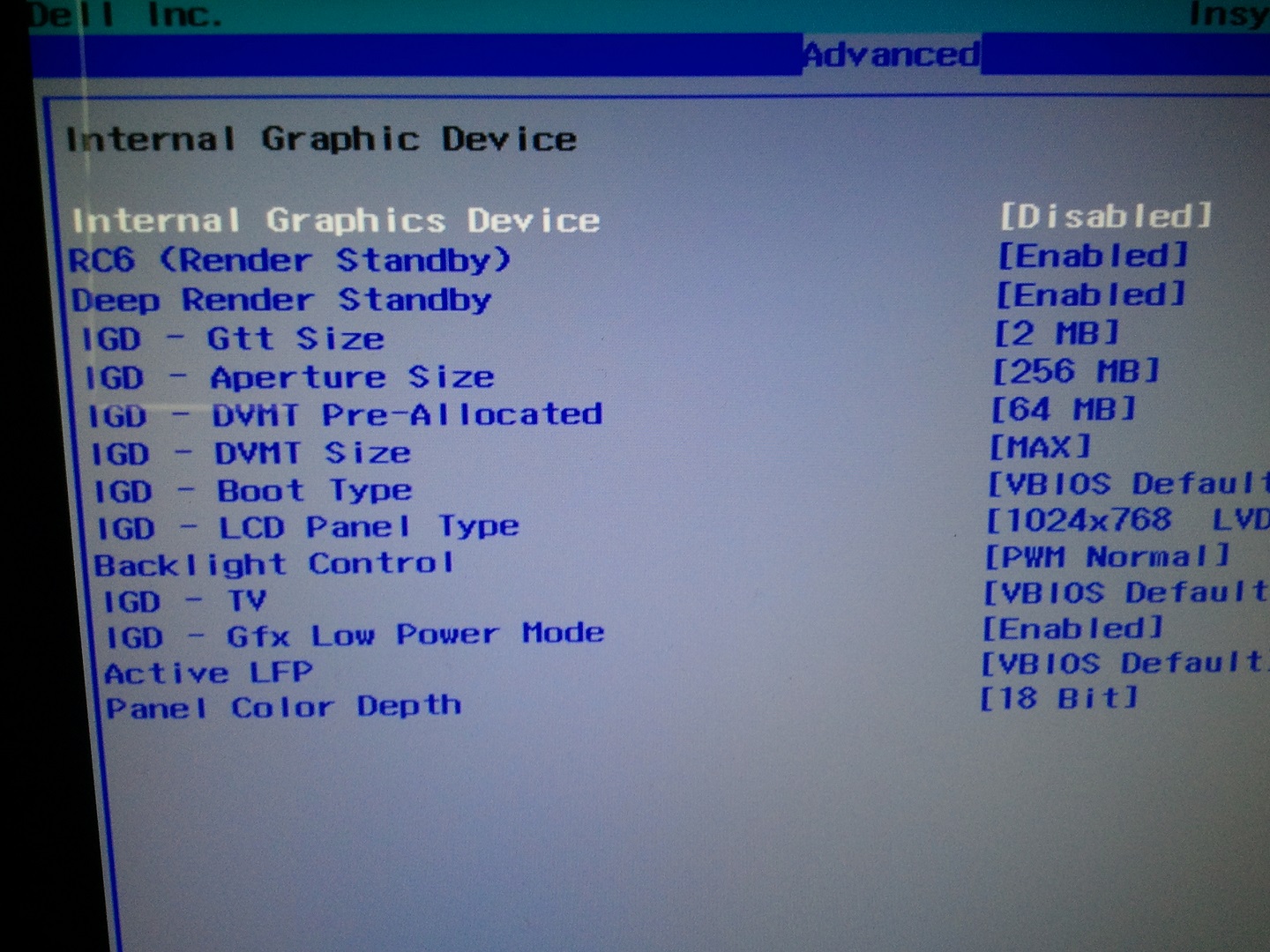
Task: Select IGD - Aperture Size option
Action: [288, 377]
